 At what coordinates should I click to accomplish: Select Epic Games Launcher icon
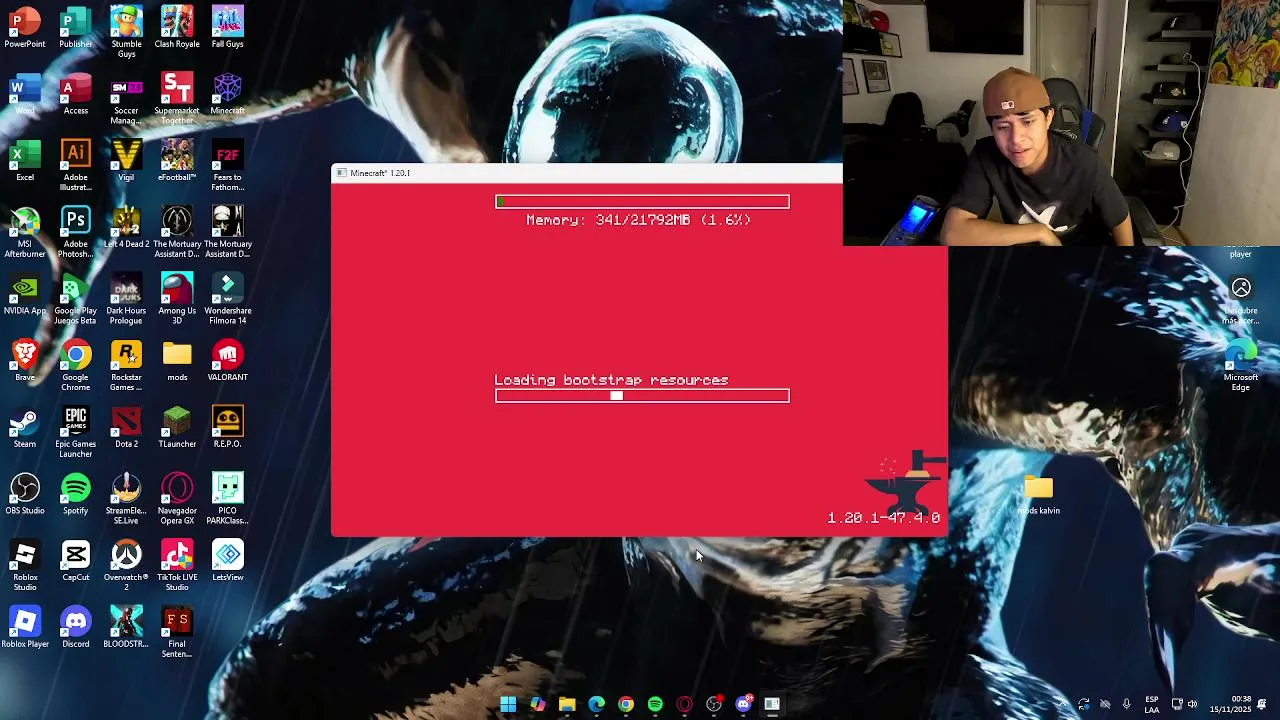click(76, 432)
